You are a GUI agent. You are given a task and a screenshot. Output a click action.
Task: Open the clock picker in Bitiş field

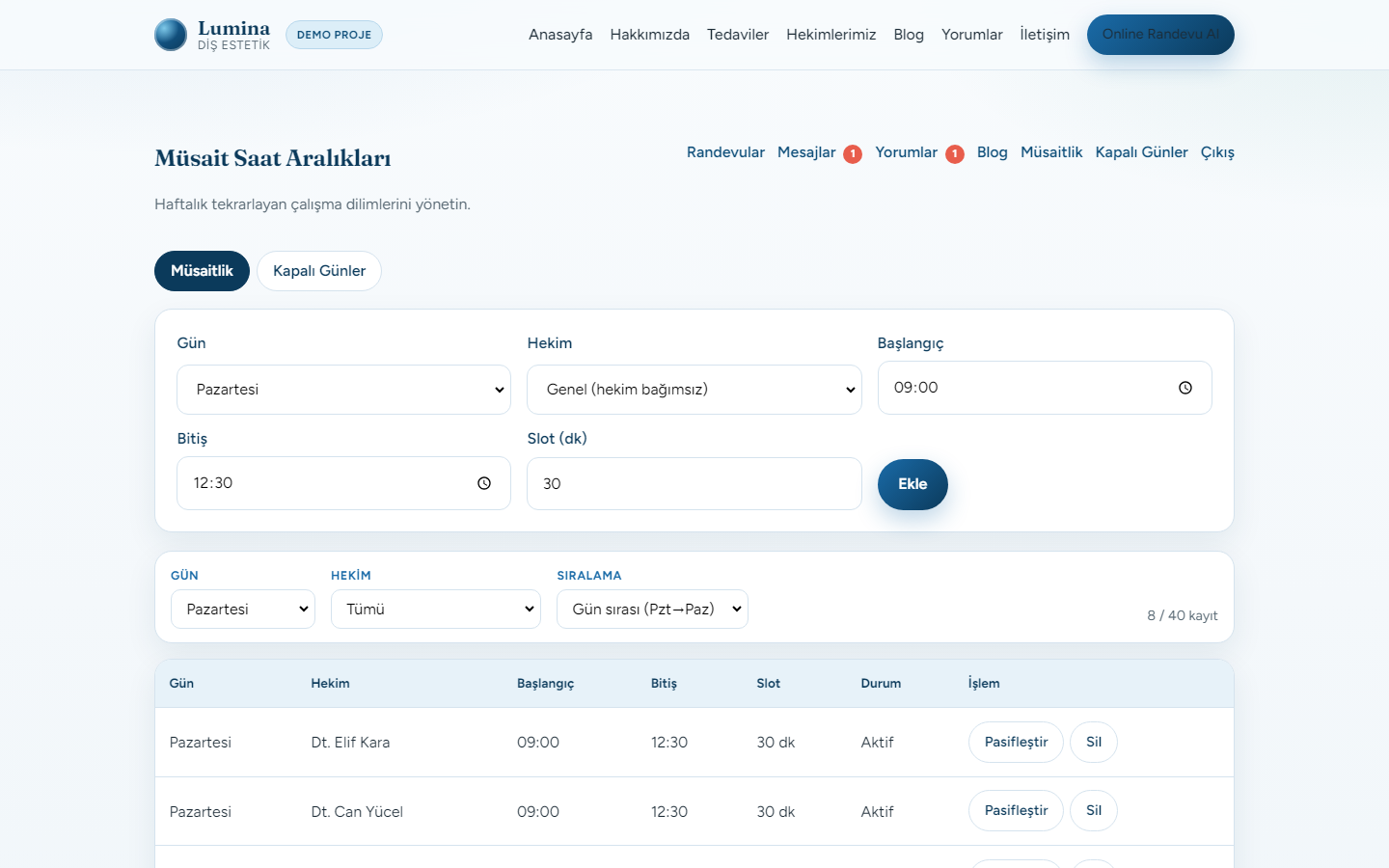[484, 483]
